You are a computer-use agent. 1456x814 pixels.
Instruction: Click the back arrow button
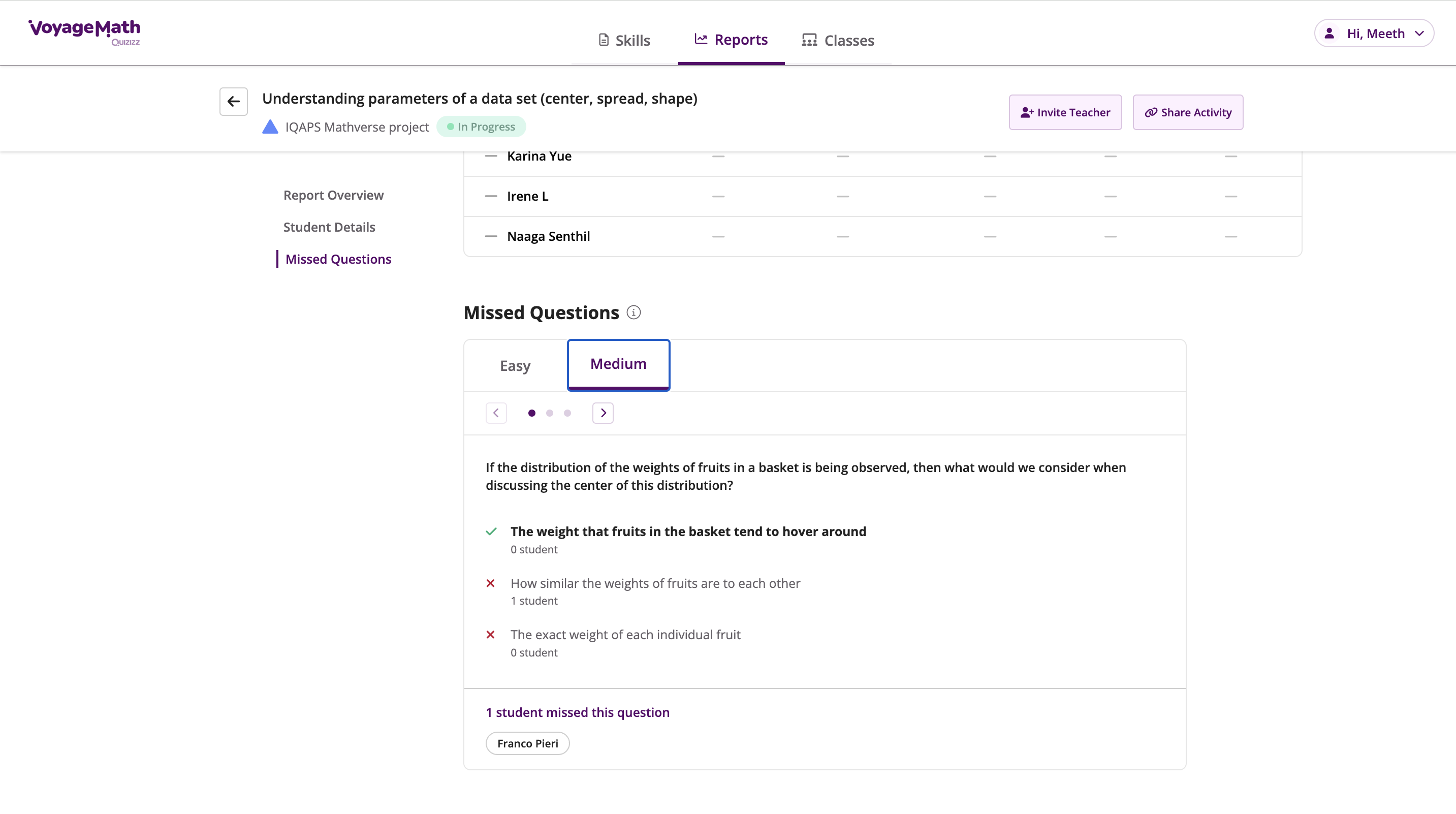[x=233, y=102]
